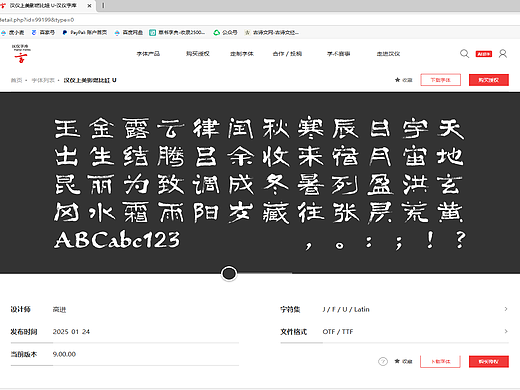Close the current browser tab

pyautogui.click(x=89, y=6)
